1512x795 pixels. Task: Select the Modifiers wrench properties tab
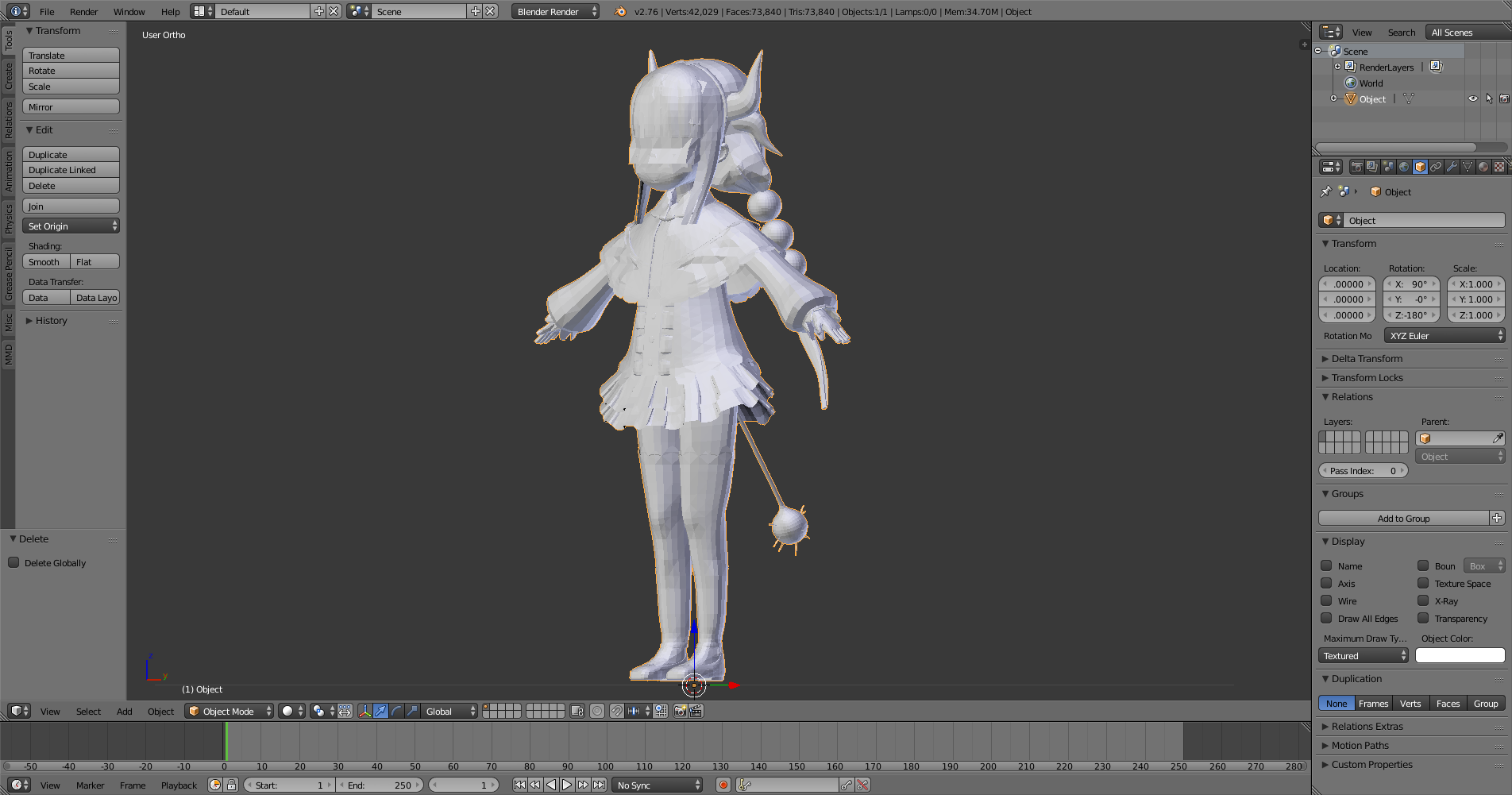[x=1452, y=167]
